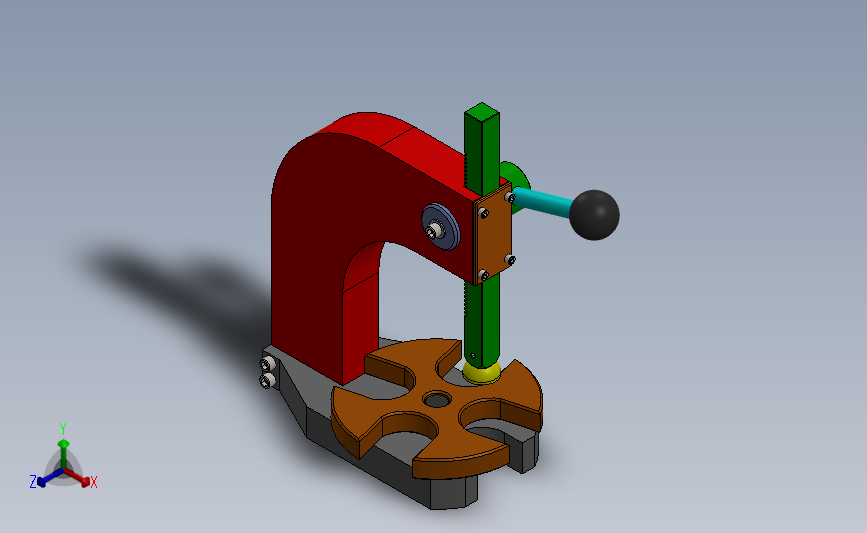Select the brown slotted rotary table plate
Screen dimensions: 867x533
point(437,408)
